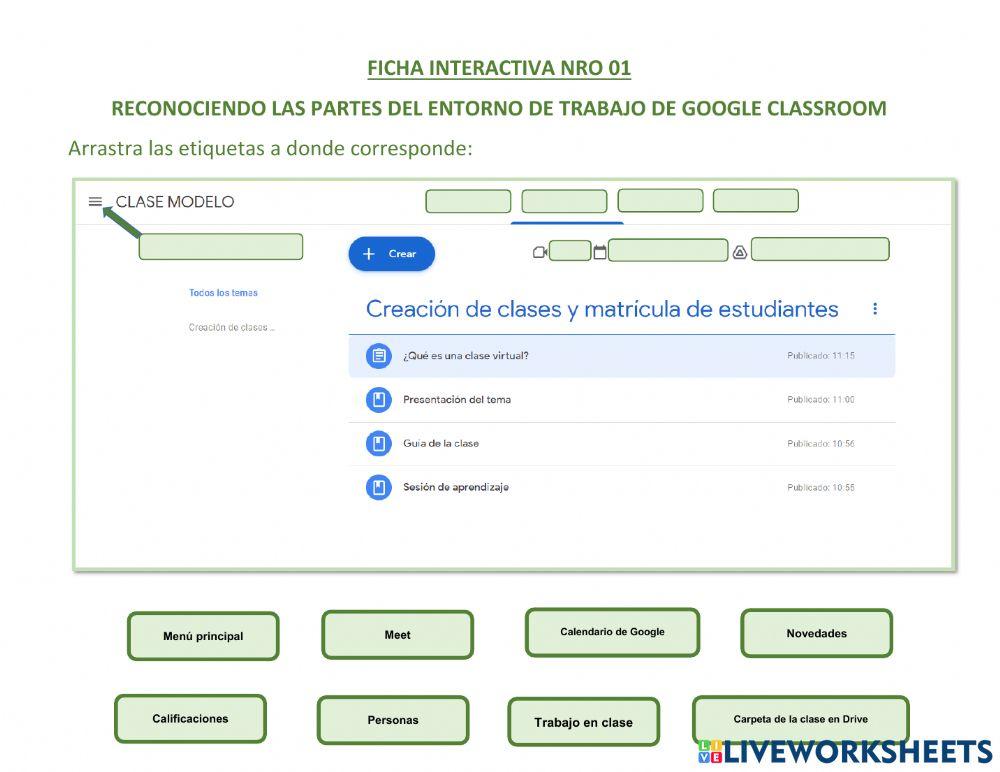Select Todos los temas in sidebar
Image resolution: width=1000 pixels, height=772 pixels.
[223, 293]
